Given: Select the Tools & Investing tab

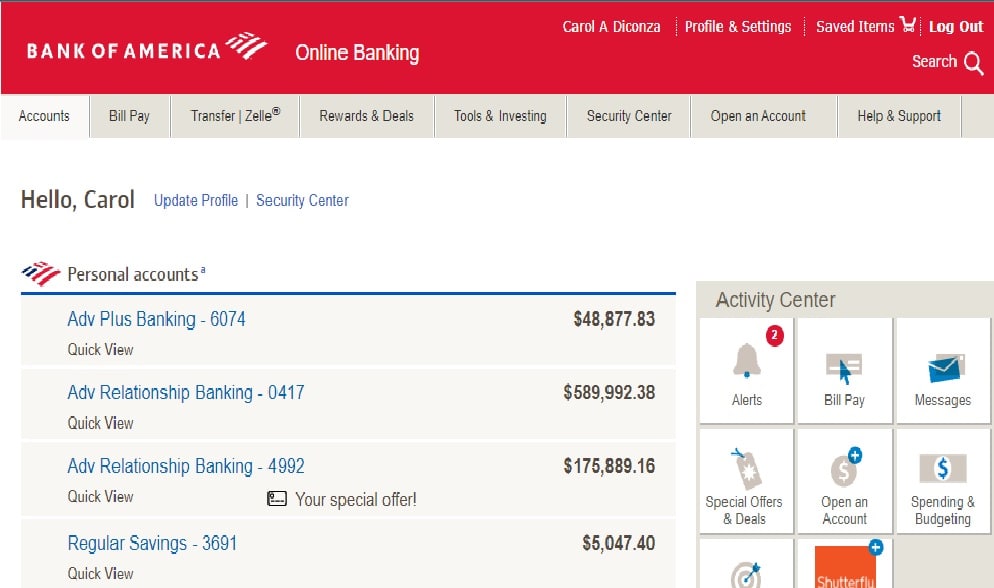Looking at the screenshot, I should point(500,116).
